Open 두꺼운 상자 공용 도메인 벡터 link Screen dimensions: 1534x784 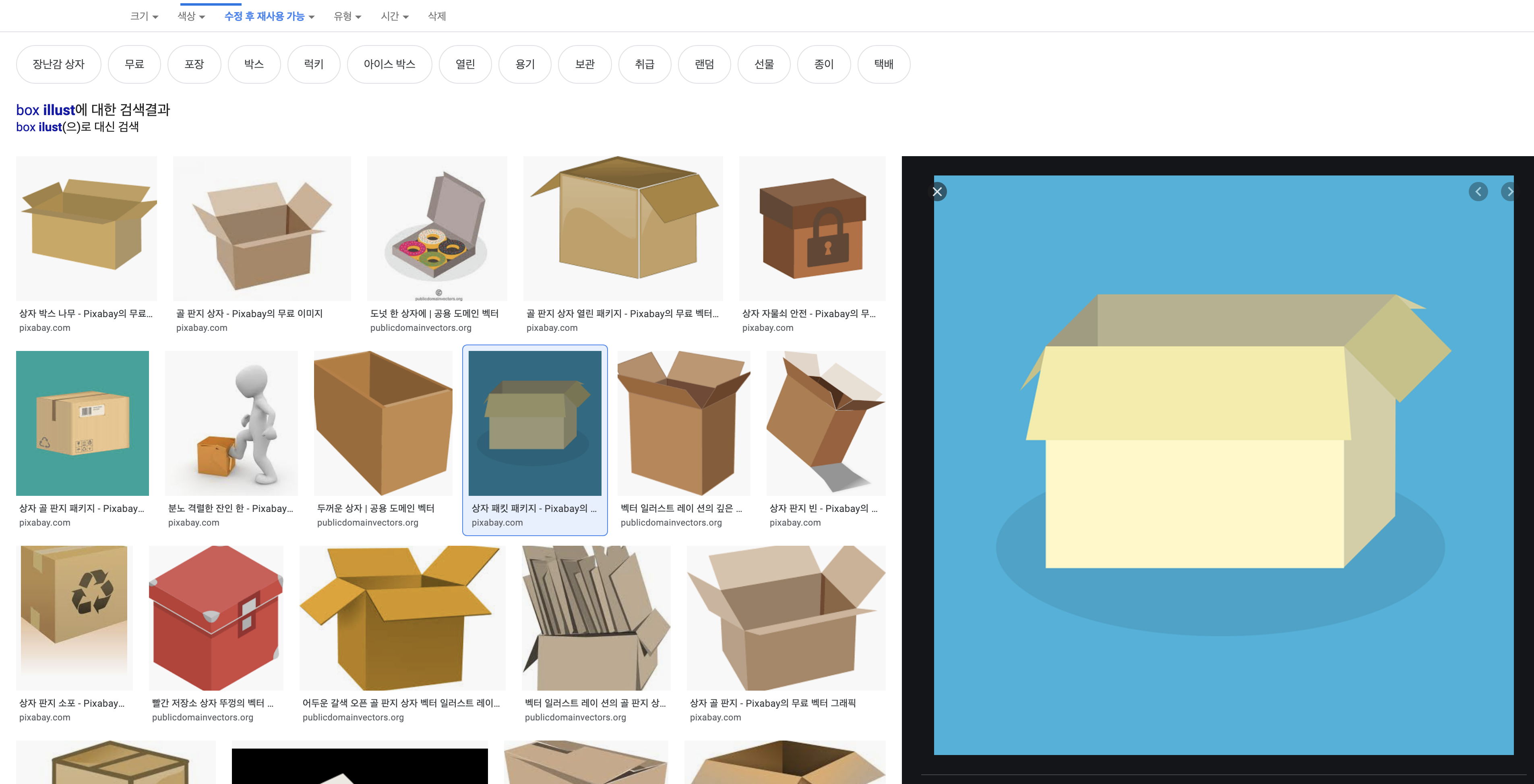point(375,508)
